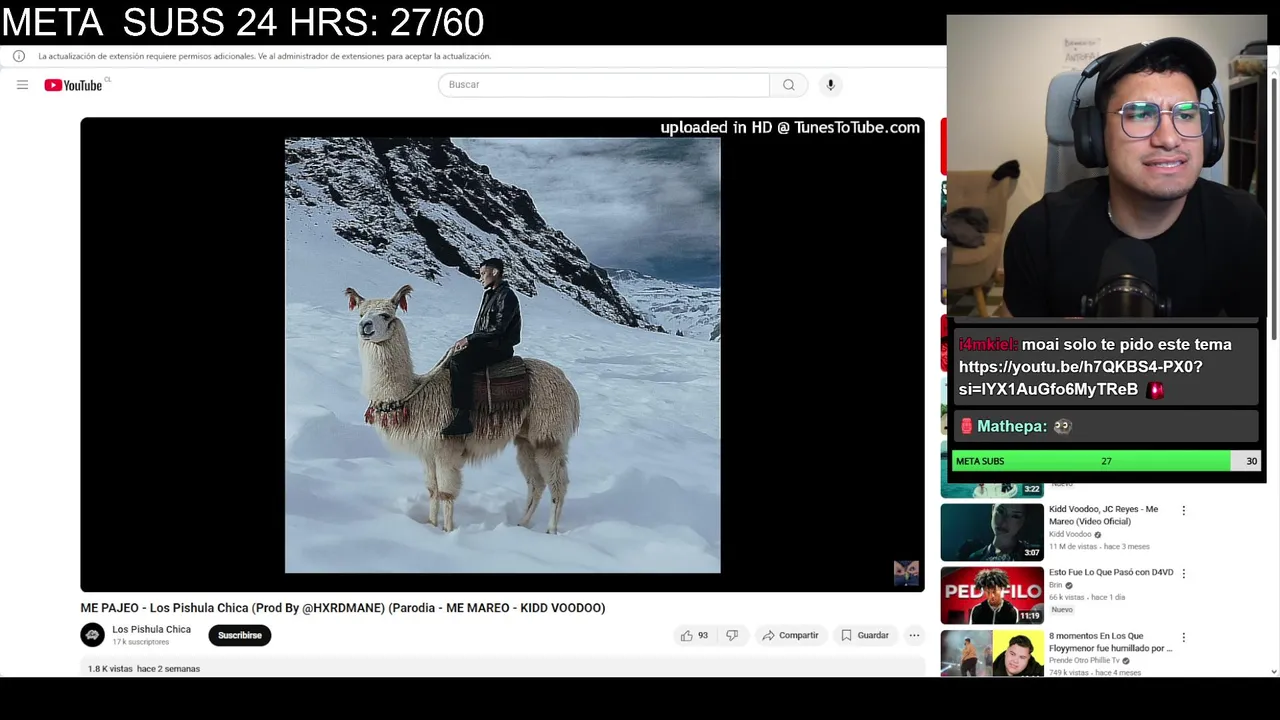Focus the Buscar search field

point(604,85)
